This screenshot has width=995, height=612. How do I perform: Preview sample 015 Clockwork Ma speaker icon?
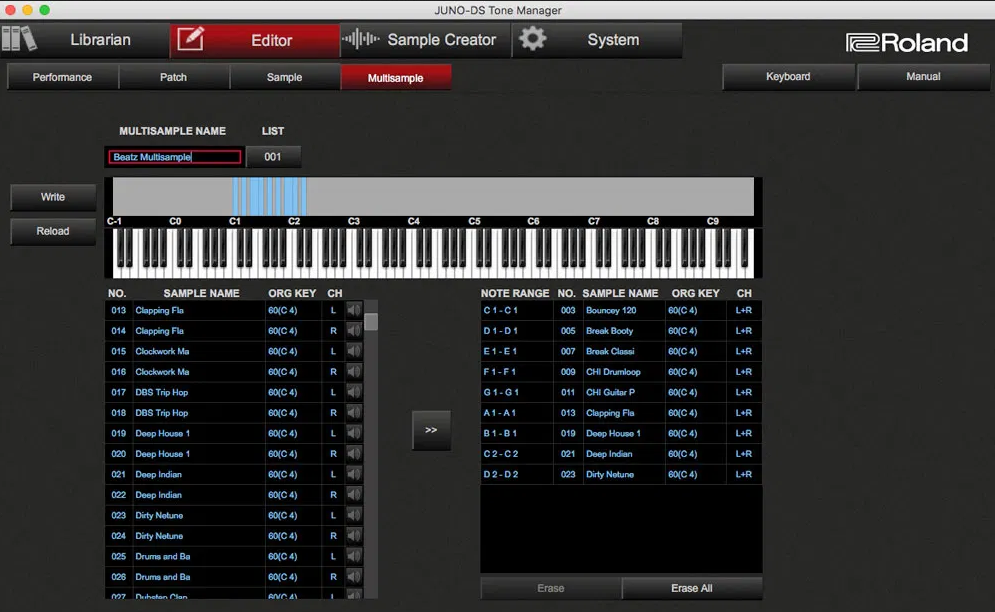[354, 351]
